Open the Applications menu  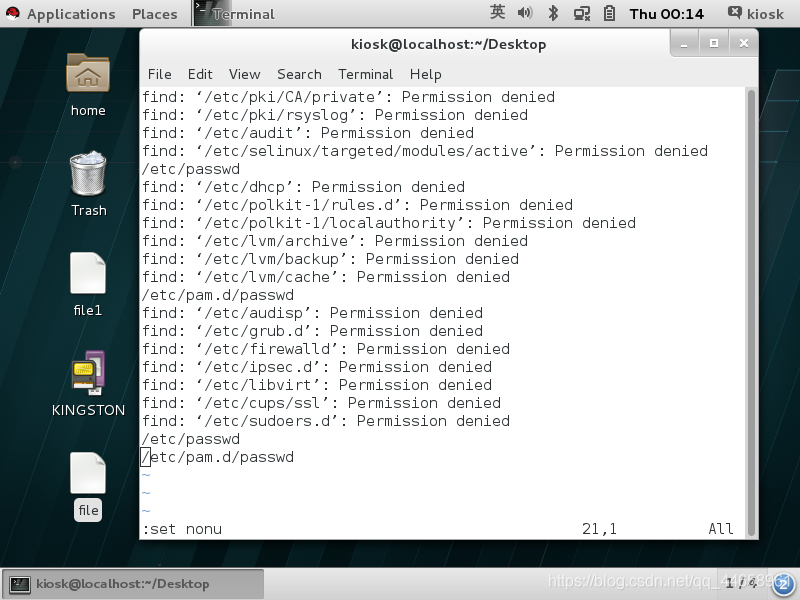coord(71,14)
